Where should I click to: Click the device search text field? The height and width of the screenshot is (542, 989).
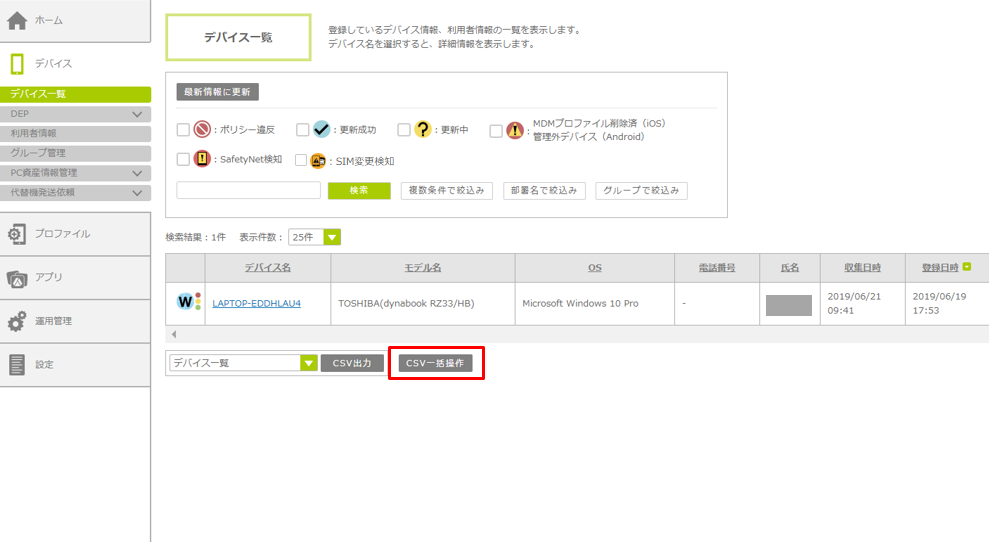(248, 191)
